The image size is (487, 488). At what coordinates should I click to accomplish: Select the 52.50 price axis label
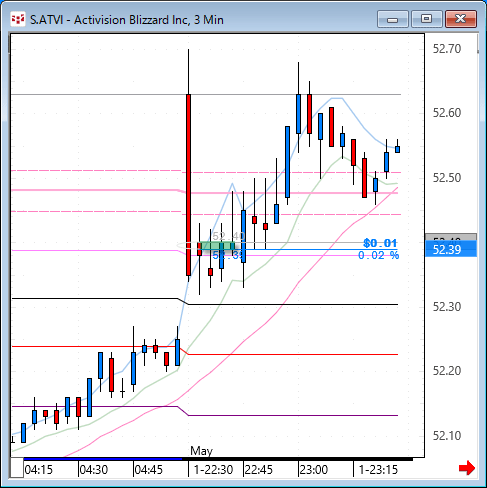(447, 178)
